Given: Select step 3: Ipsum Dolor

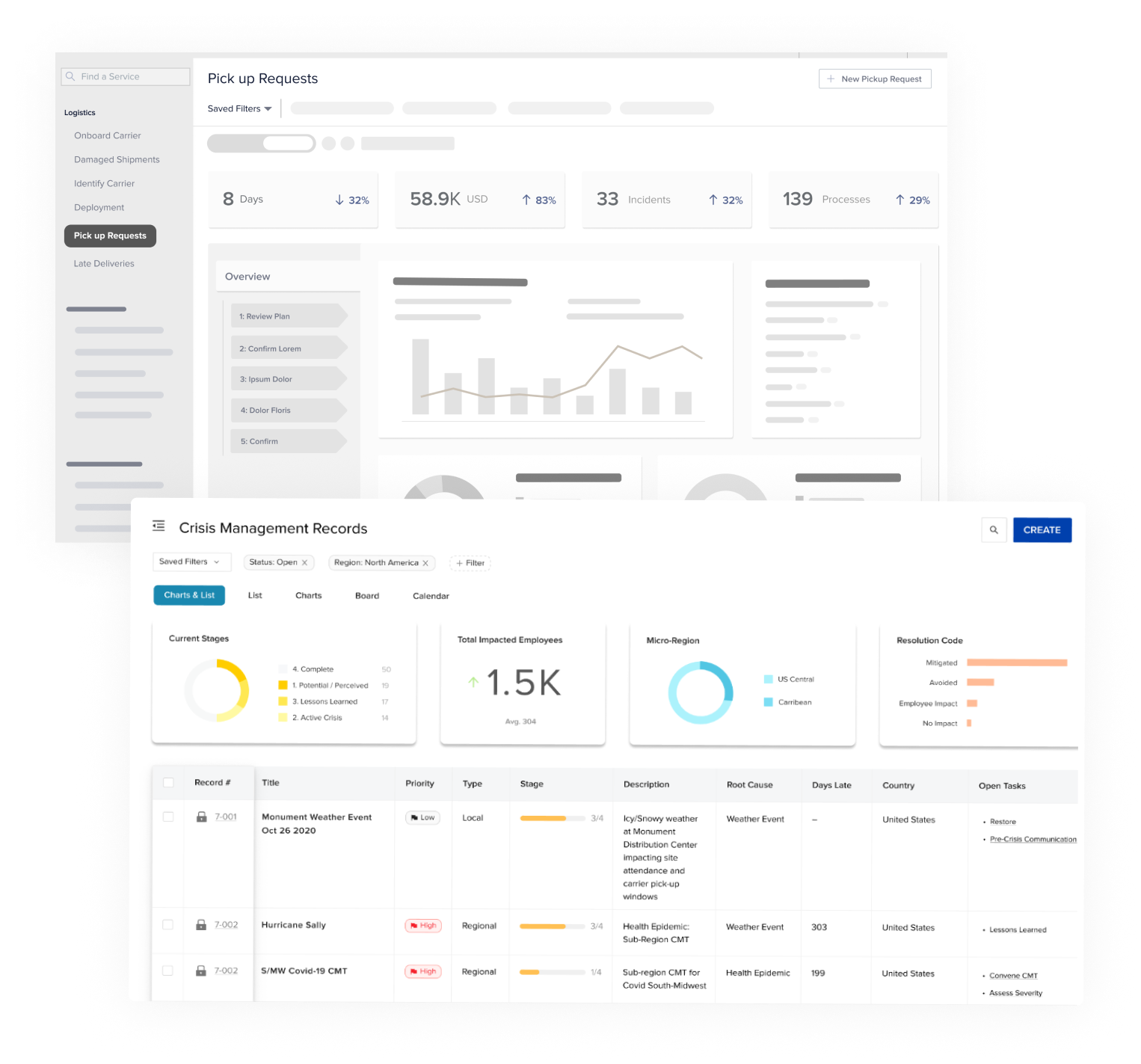Looking at the screenshot, I should [289, 379].
